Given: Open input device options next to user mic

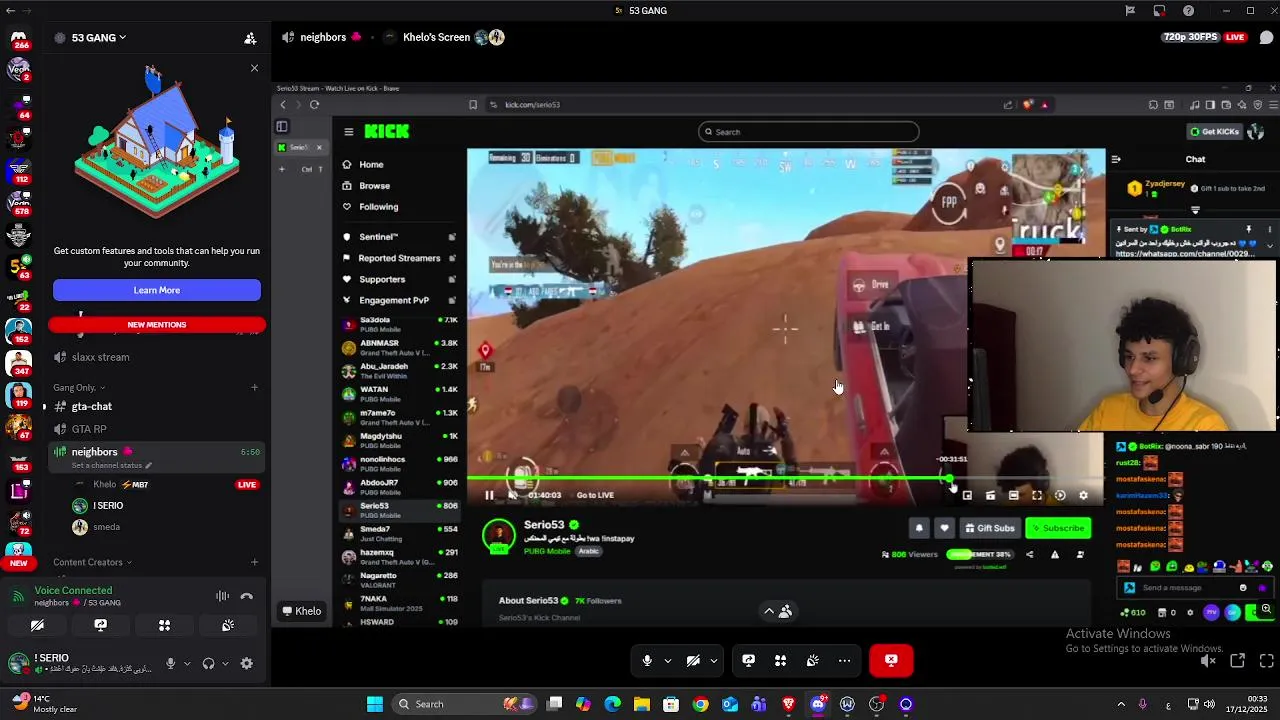Looking at the screenshot, I should point(186,664).
